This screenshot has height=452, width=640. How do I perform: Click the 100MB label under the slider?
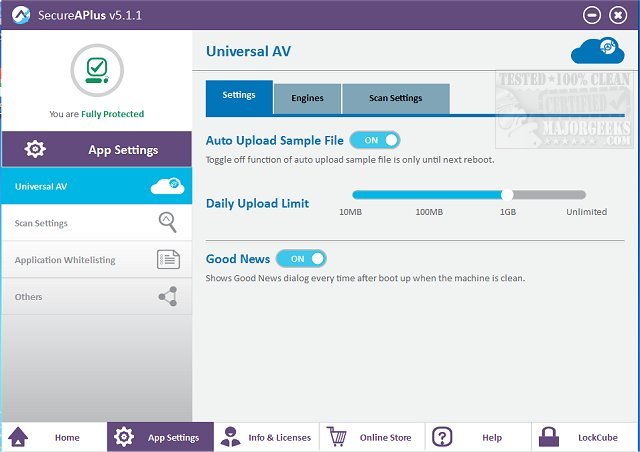429,212
